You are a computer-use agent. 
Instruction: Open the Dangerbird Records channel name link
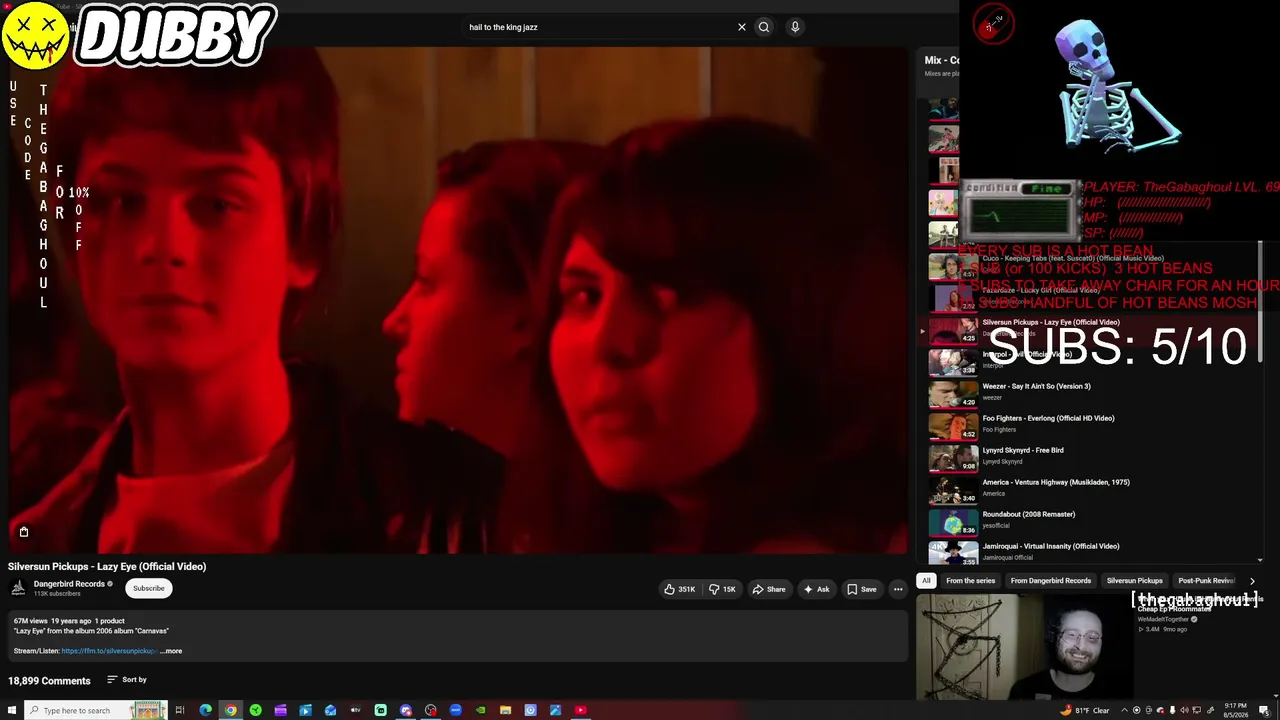[x=69, y=584]
